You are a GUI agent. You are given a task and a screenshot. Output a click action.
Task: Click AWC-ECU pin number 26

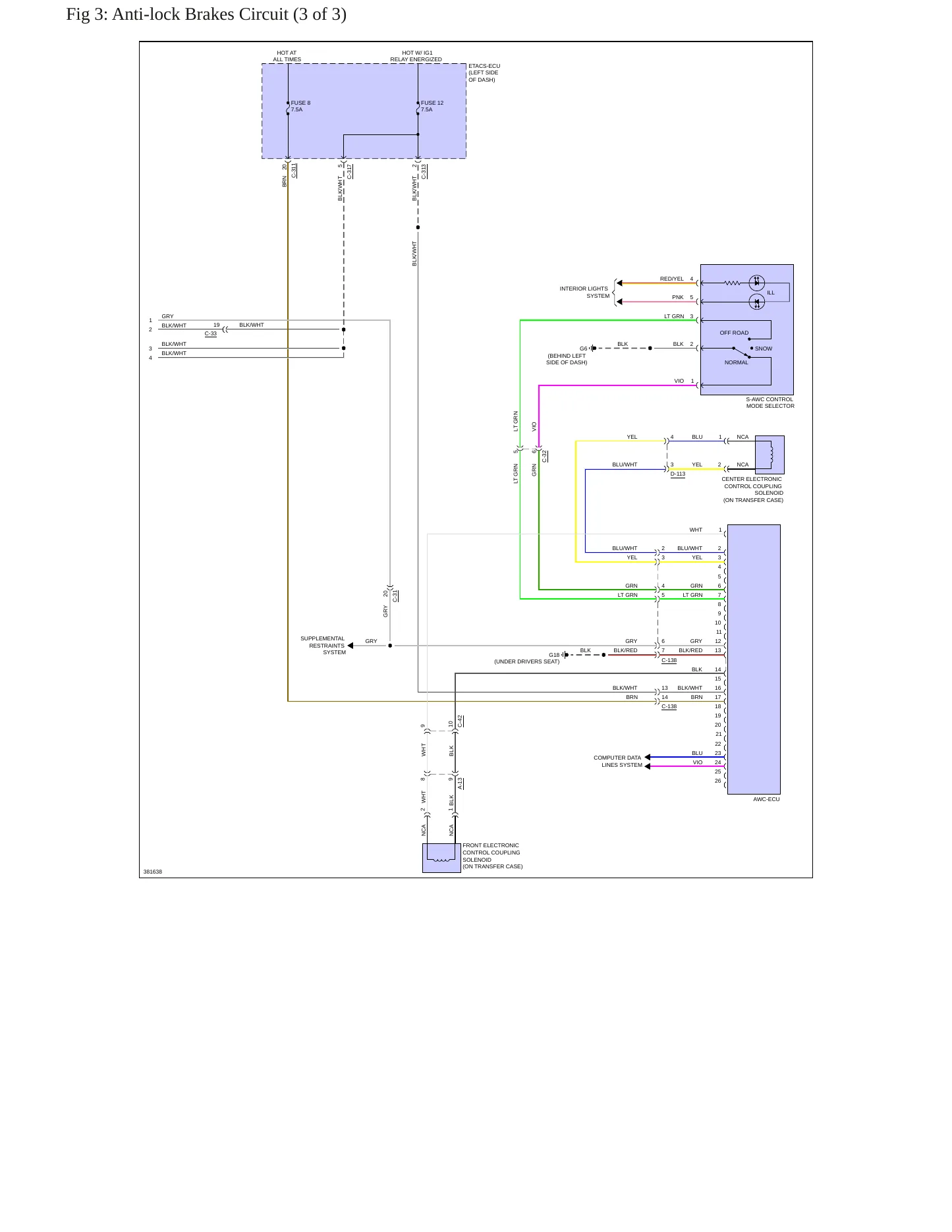pos(718,781)
